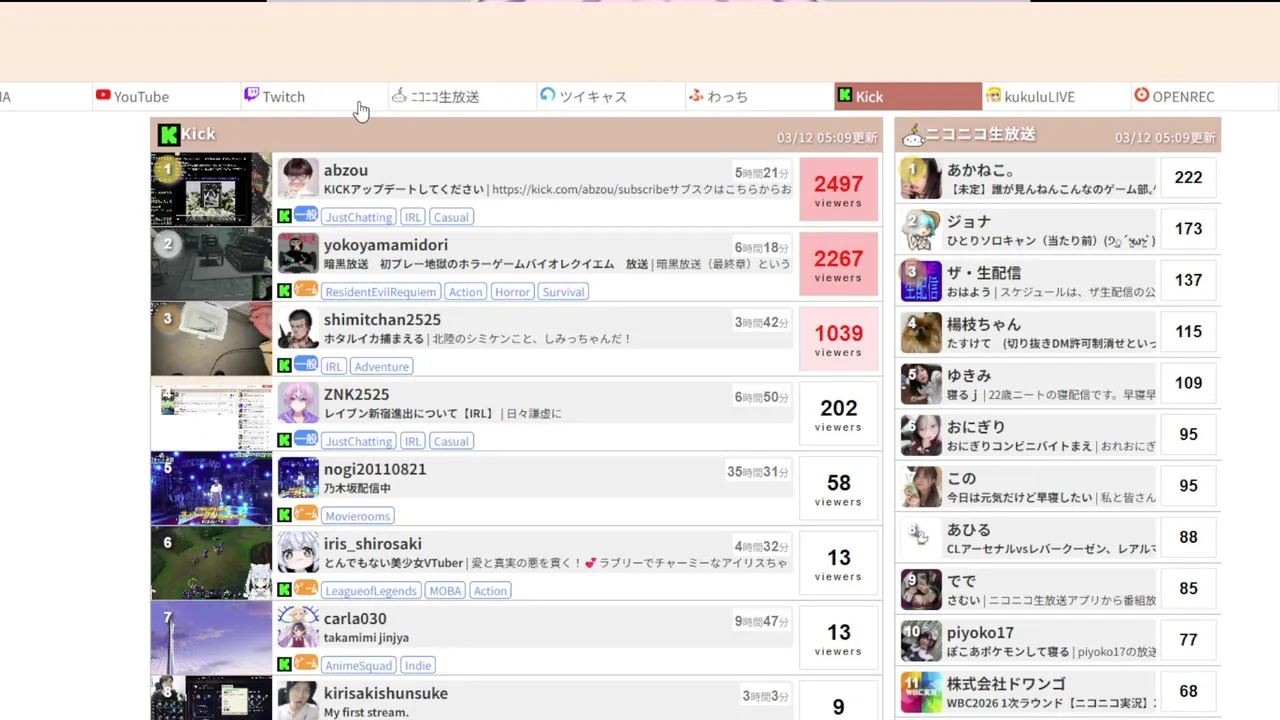Open the OPENREC tab
Viewport: 1280px width, 720px height.
1205,96
